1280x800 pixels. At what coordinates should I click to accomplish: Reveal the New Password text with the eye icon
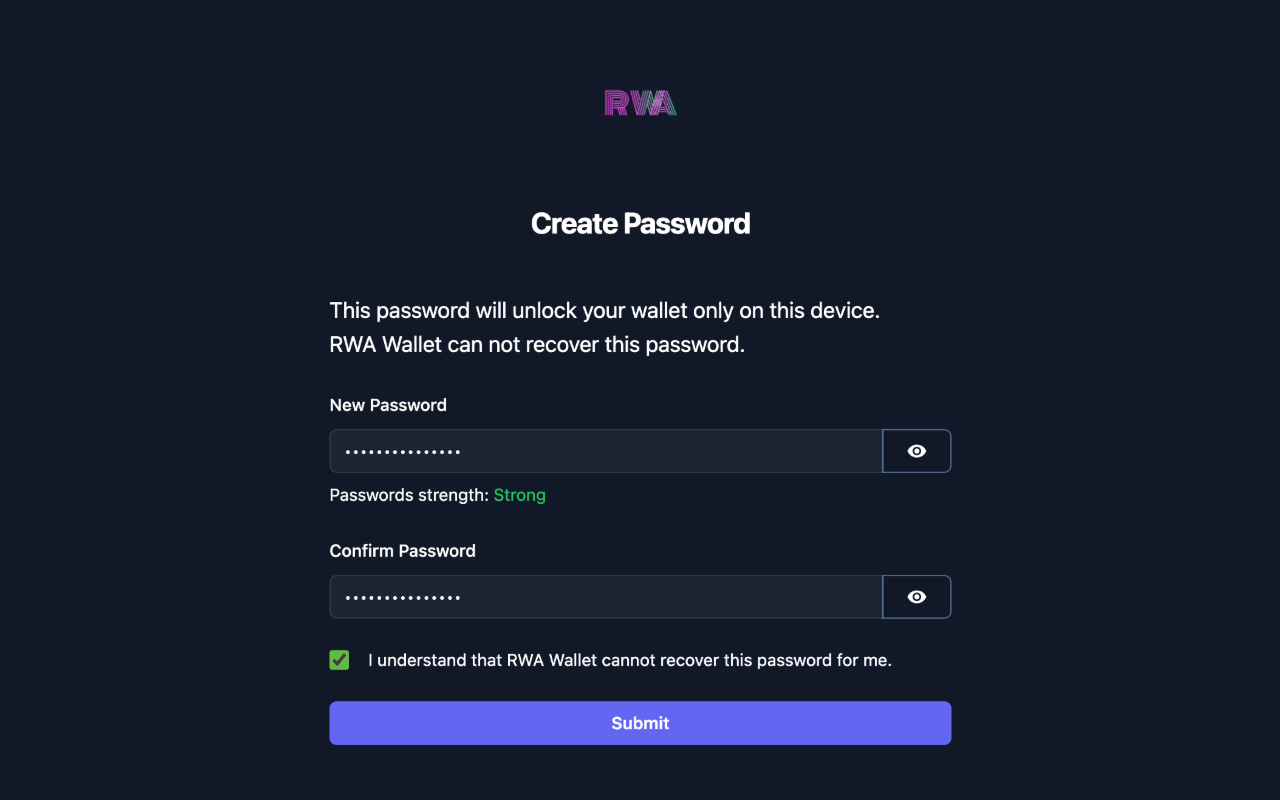tap(916, 450)
